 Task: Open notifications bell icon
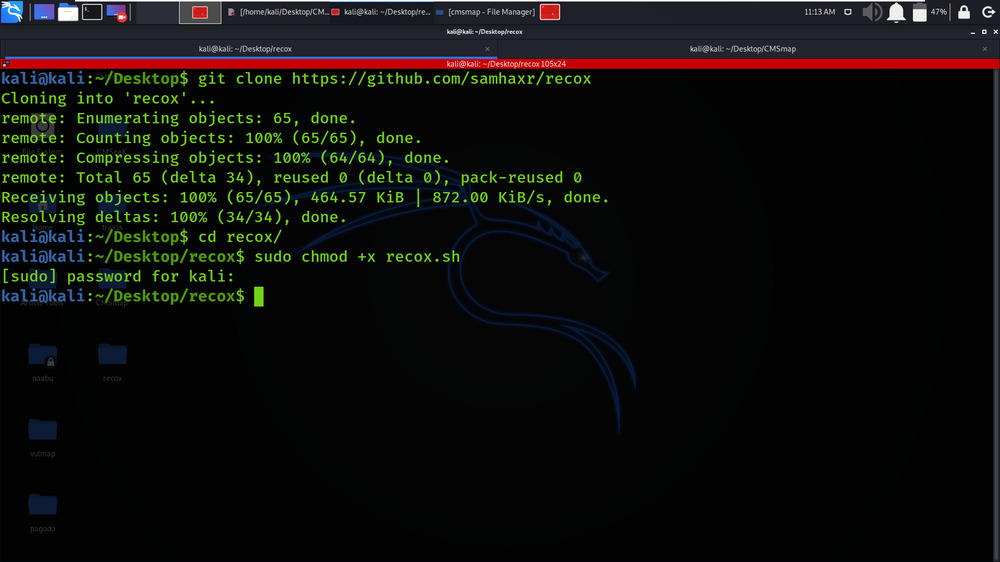(896, 12)
